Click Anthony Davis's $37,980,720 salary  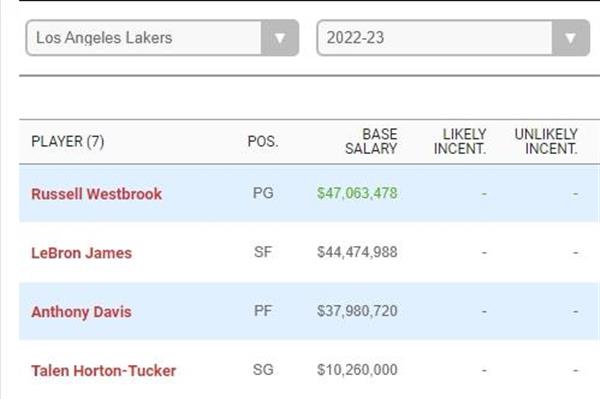coord(357,311)
